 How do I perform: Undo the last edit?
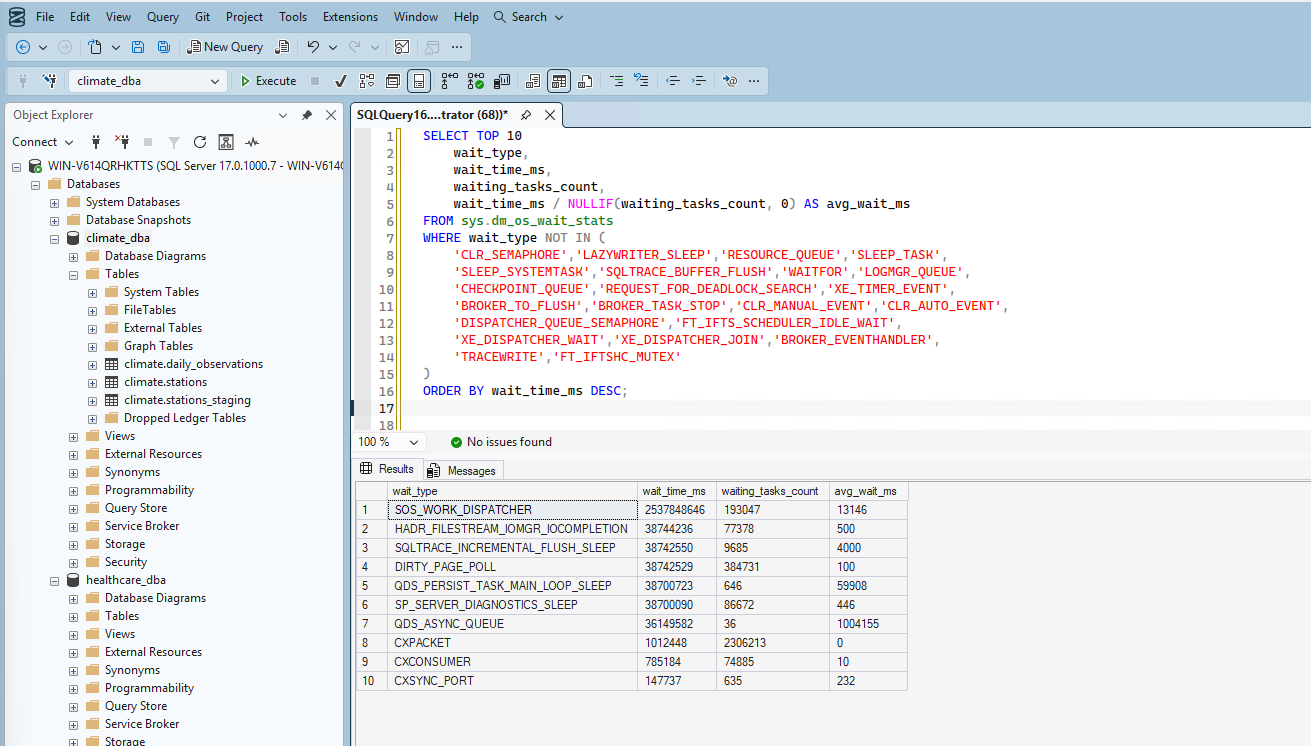tap(313, 47)
